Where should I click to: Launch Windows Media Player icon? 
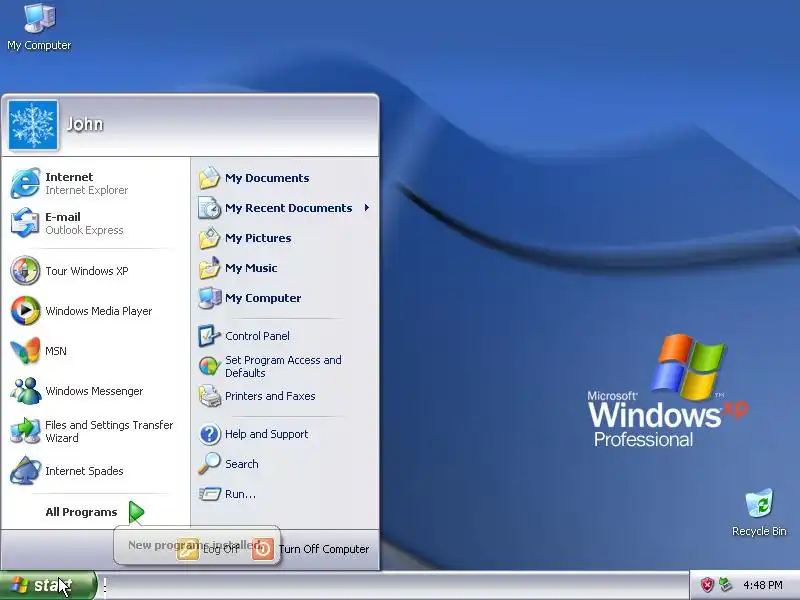(x=24, y=311)
